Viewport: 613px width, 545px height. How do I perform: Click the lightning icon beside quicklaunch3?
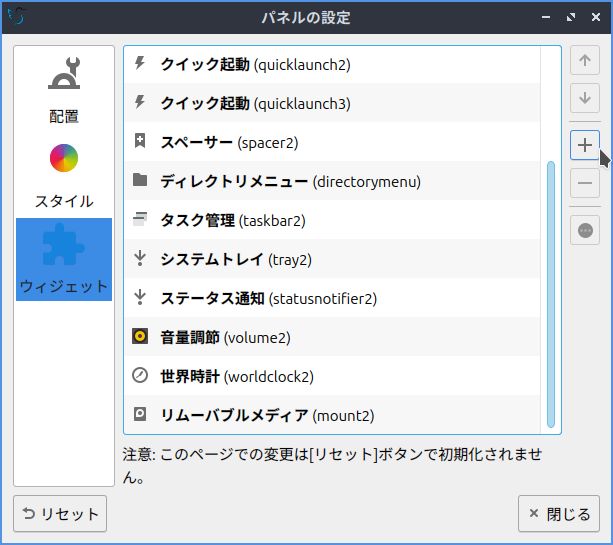pos(140,102)
